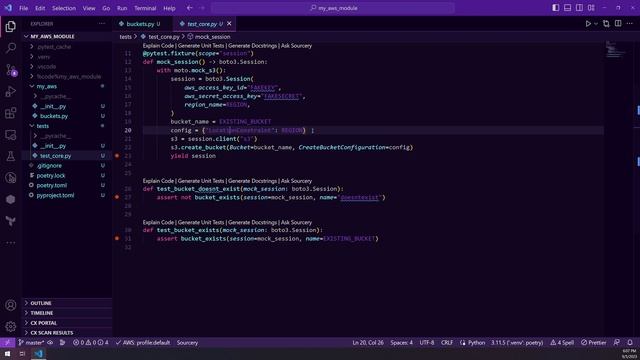
Task: Open the Terraform icon view in activity bar
Action: coord(11,221)
